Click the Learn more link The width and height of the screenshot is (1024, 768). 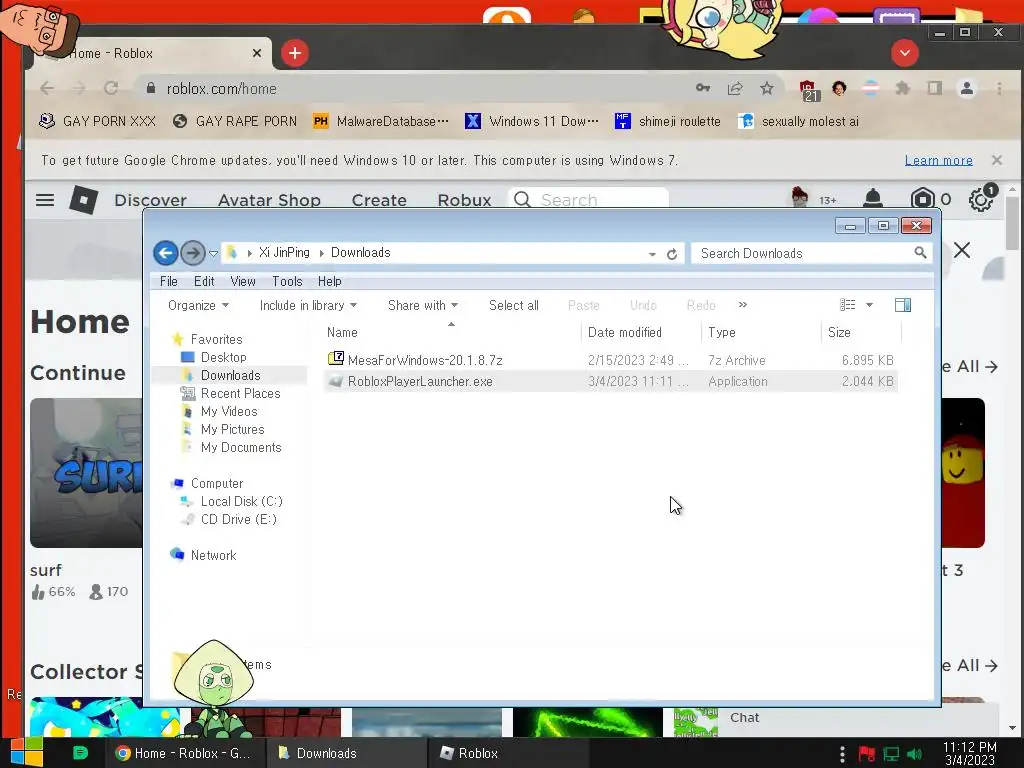[x=938, y=161]
